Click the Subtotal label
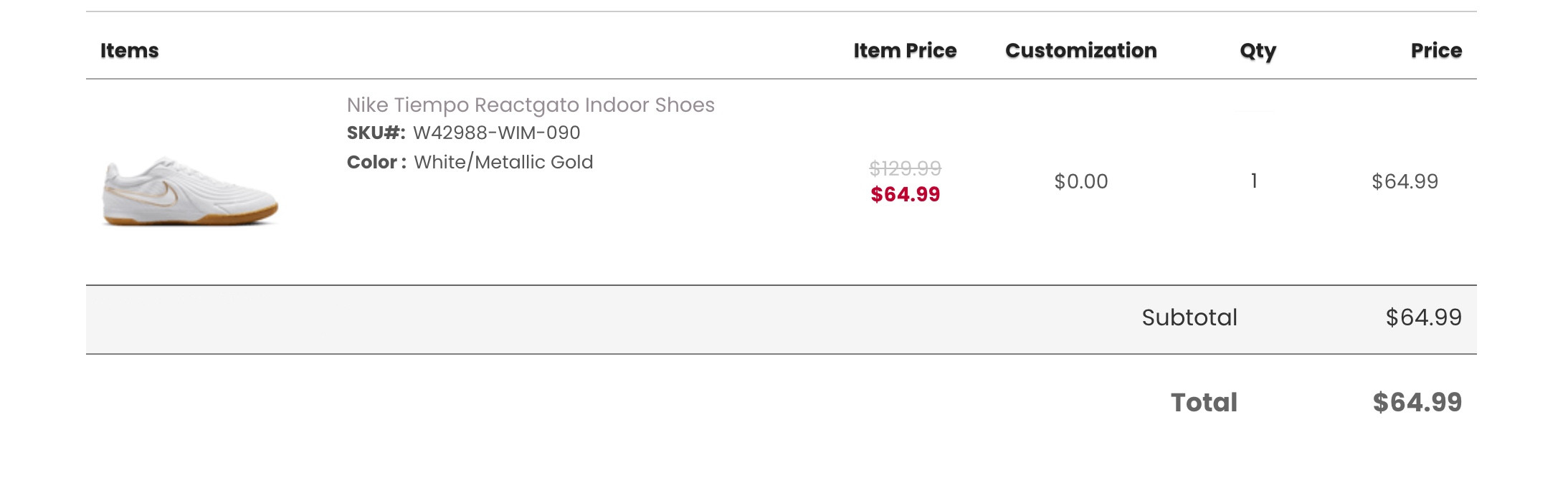The width and height of the screenshot is (1568, 483). (x=1189, y=317)
